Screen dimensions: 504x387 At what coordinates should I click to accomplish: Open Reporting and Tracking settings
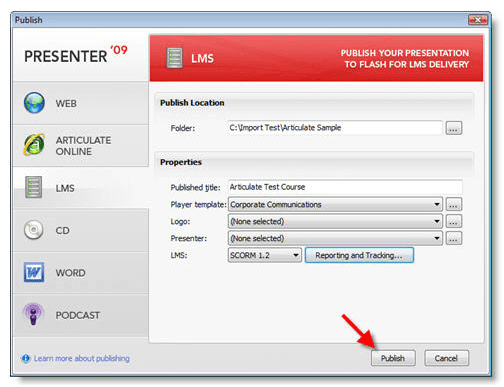[359, 255]
